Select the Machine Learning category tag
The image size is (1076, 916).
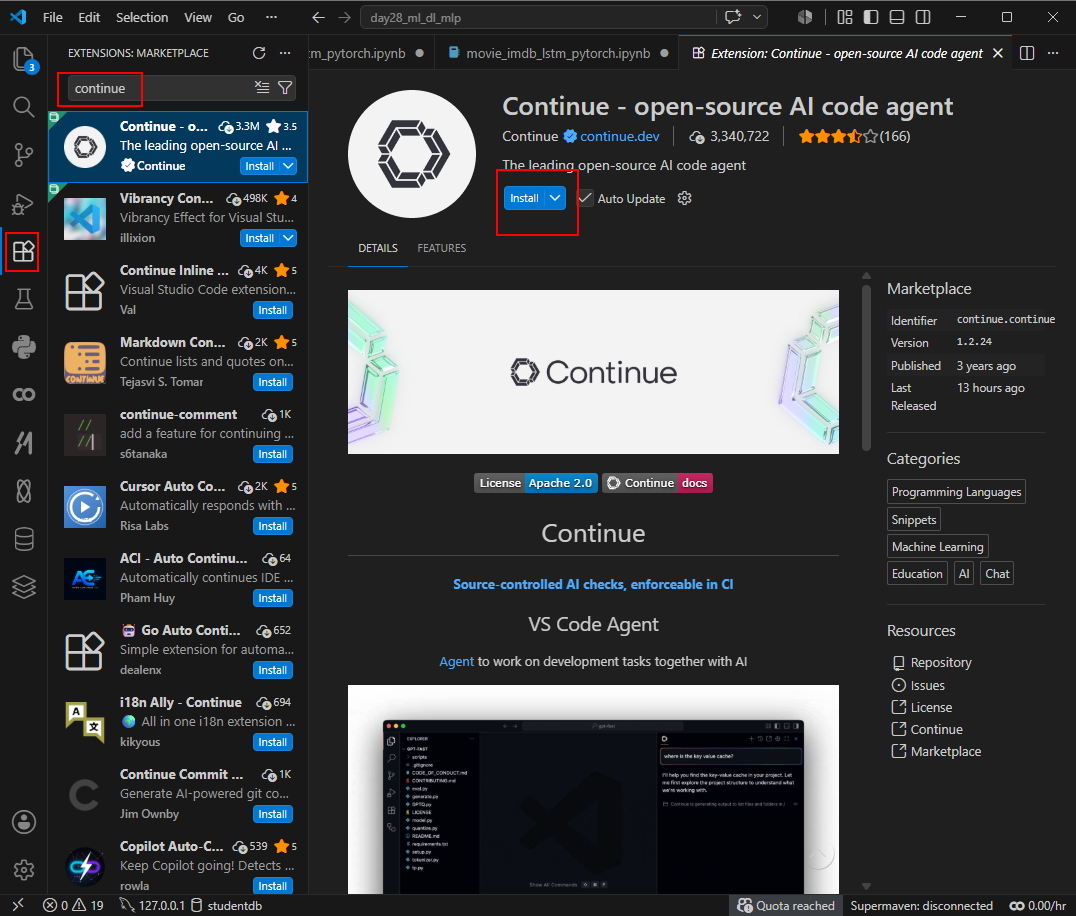coord(937,547)
